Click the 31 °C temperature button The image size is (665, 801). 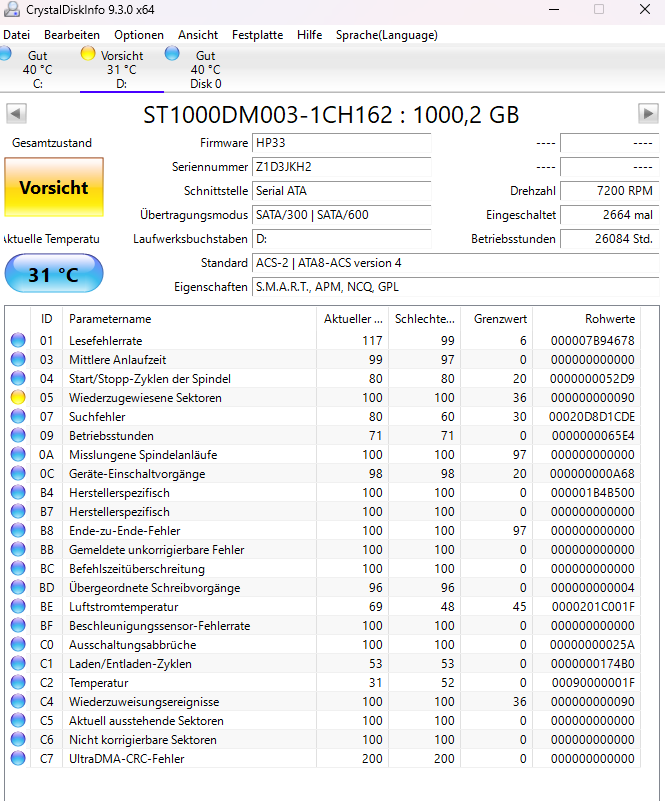point(54,274)
